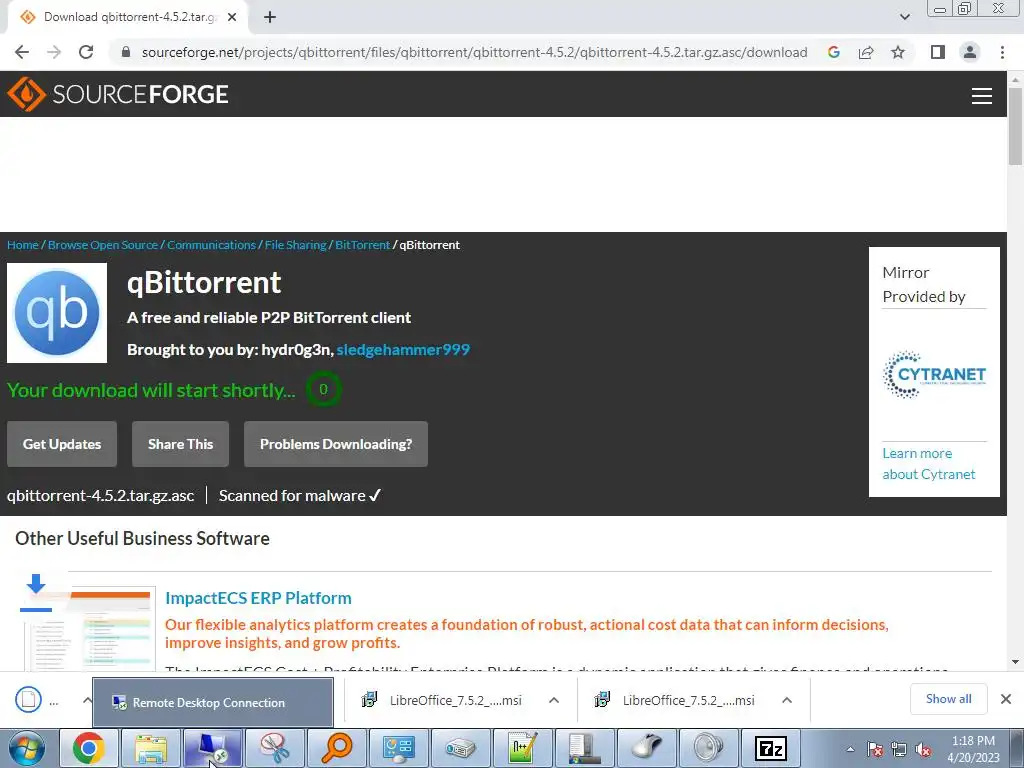The image size is (1024, 768).
Task: Open mouse settings taskbar icon
Action: pos(647,748)
